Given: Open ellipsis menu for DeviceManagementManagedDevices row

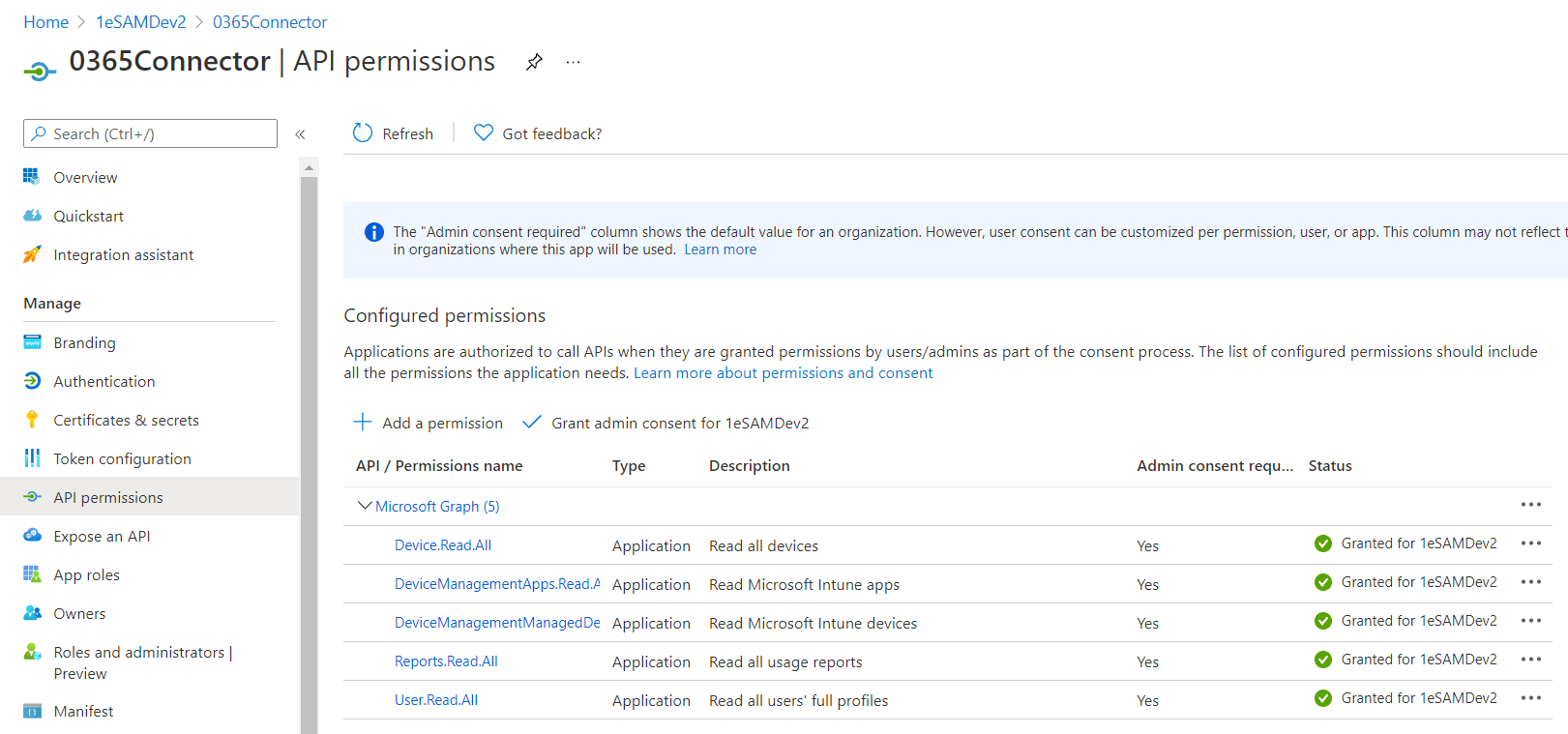Looking at the screenshot, I should pyautogui.click(x=1530, y=621).
